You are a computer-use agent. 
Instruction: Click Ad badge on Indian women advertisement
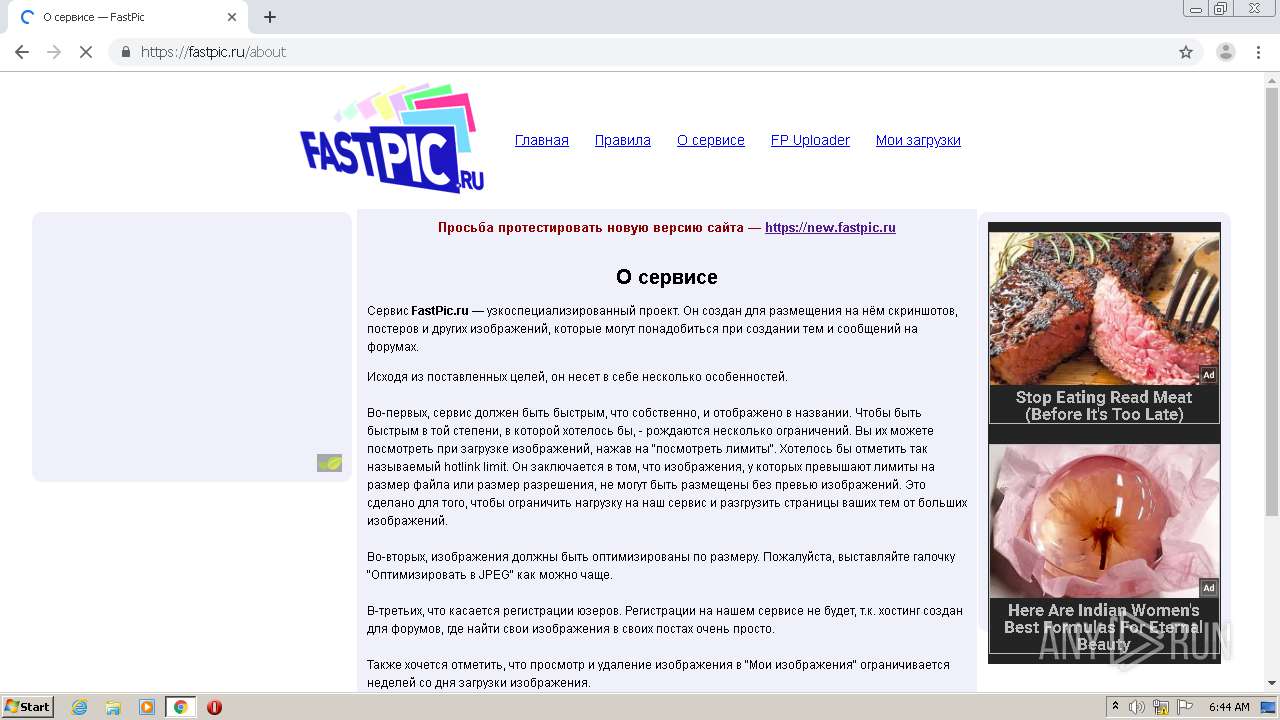[1209, 588]
